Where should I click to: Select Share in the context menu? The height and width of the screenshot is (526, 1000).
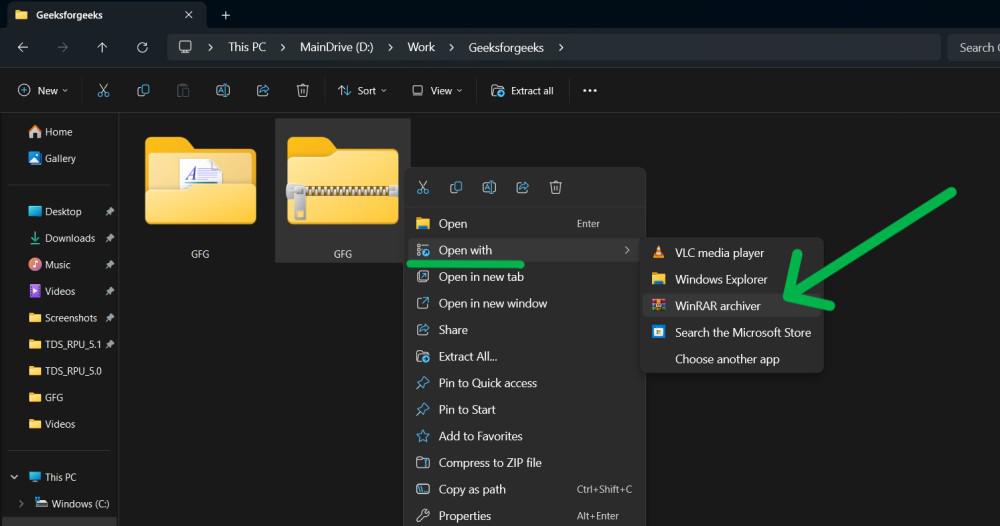point(524,330)
